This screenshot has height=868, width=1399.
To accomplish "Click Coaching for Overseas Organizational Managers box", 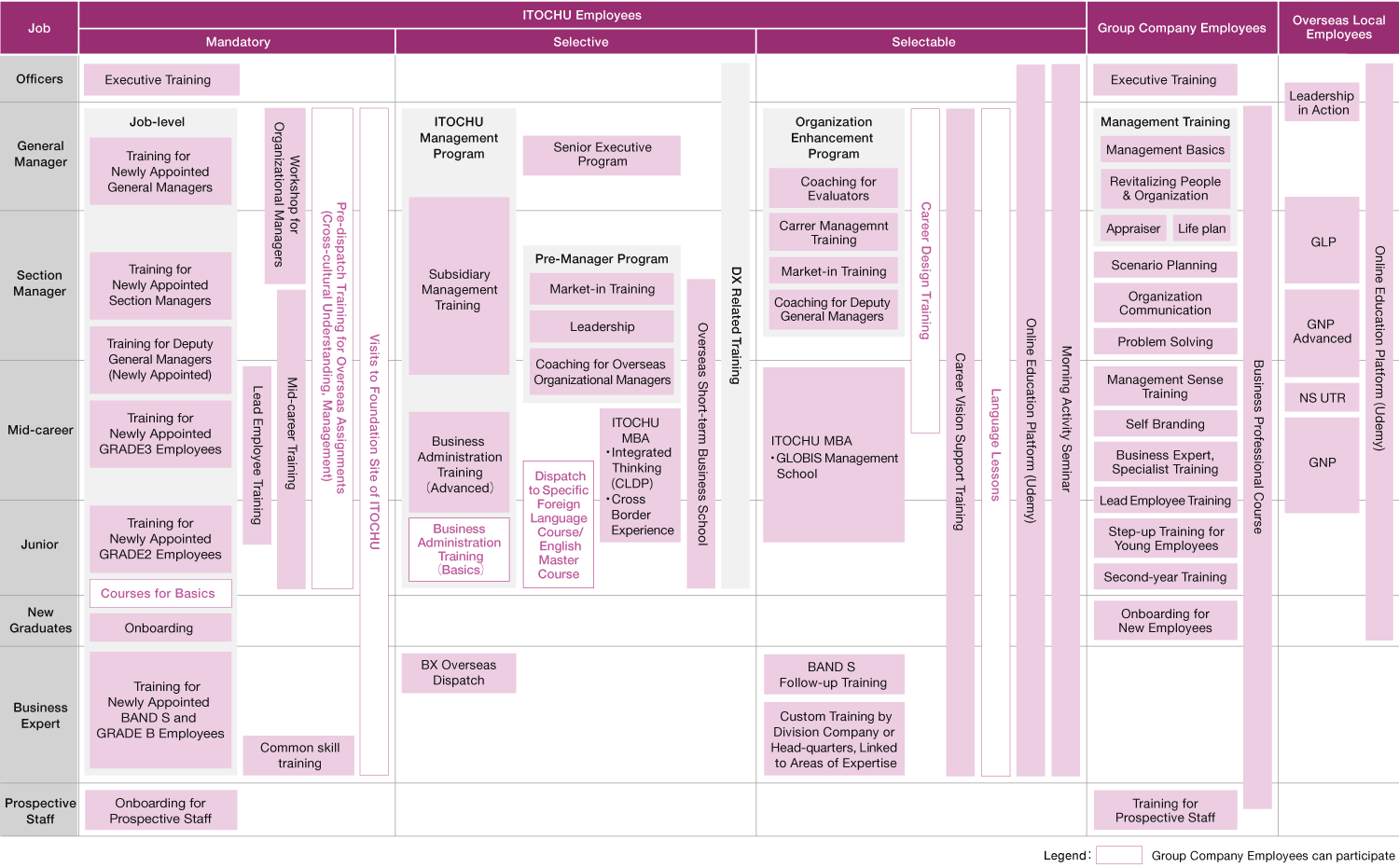I will 602,372.
